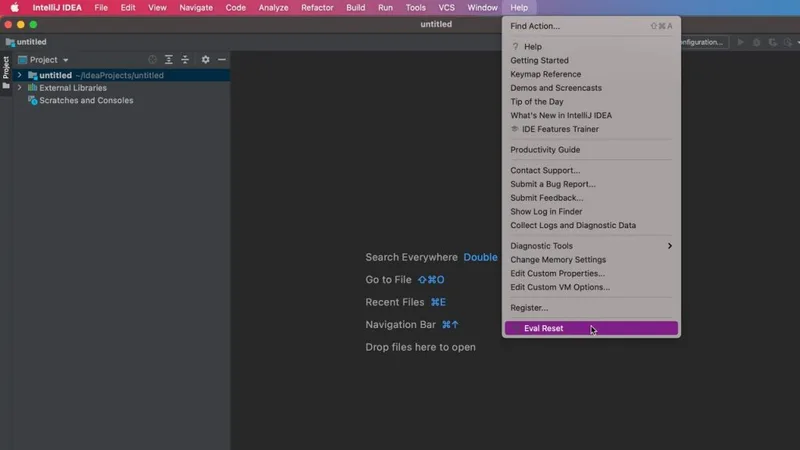The height and width of the screenshot is (450, 800).
Task: Click the Expand All icon in Project panel
Action: (x=169, y=60)
